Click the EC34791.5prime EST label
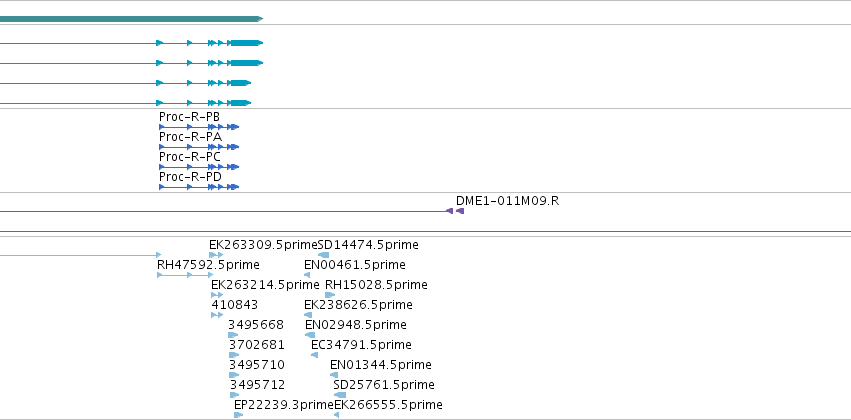 click(x=361, y=345)
